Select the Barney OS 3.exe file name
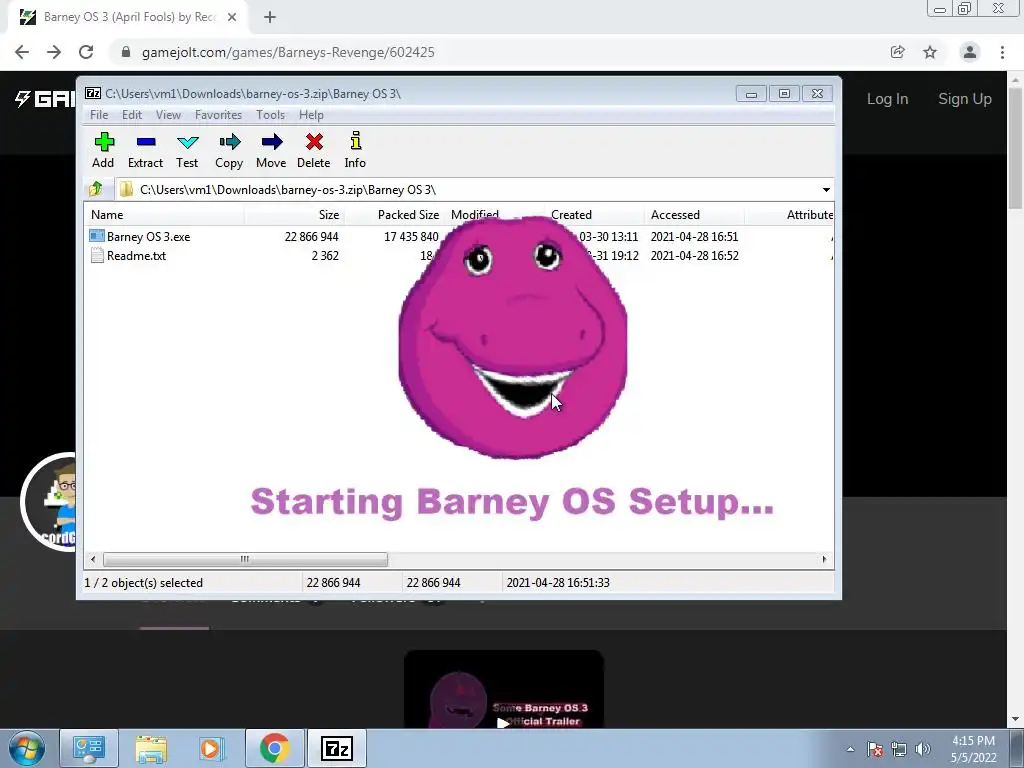This screenshot has width=1024, height=768. click(148, 236)
